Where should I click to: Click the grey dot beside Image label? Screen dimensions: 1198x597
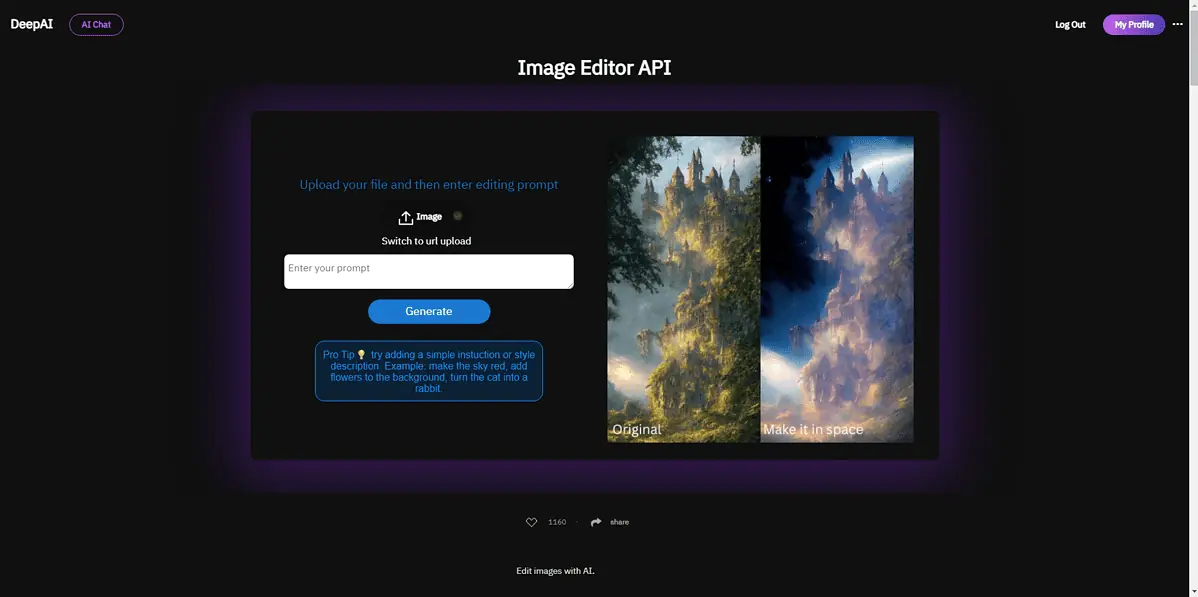(457, 216)
